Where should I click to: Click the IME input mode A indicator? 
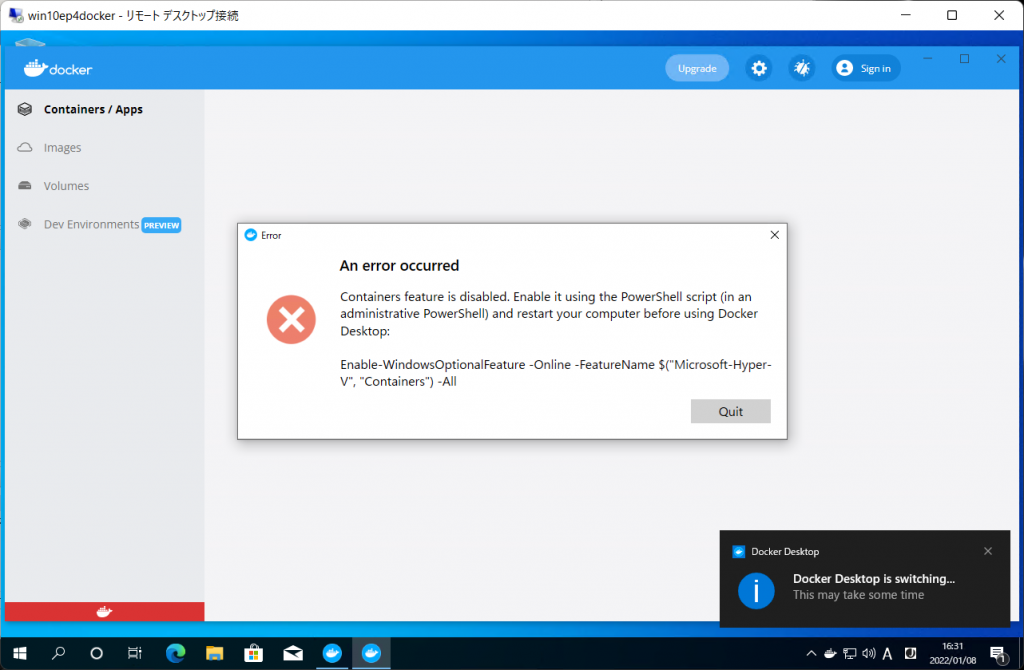888,653
